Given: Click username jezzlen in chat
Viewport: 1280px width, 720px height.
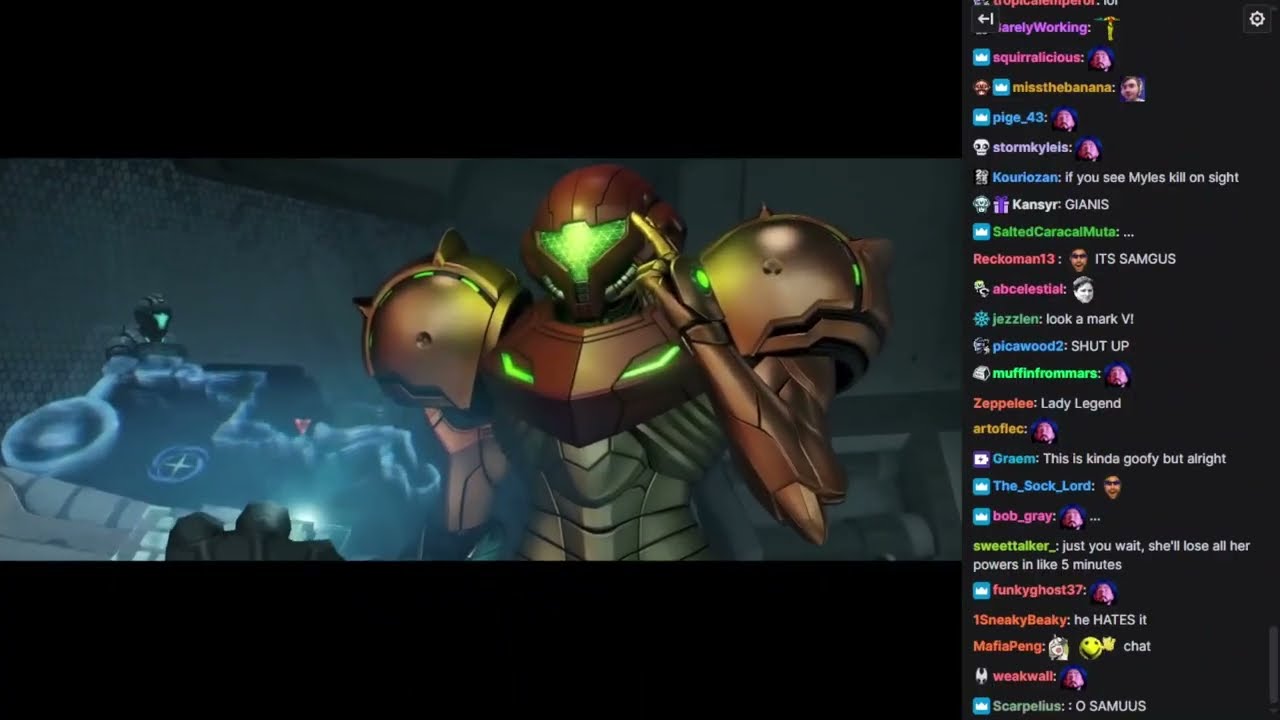Looking at the screenshot, I should point(1015,319).
